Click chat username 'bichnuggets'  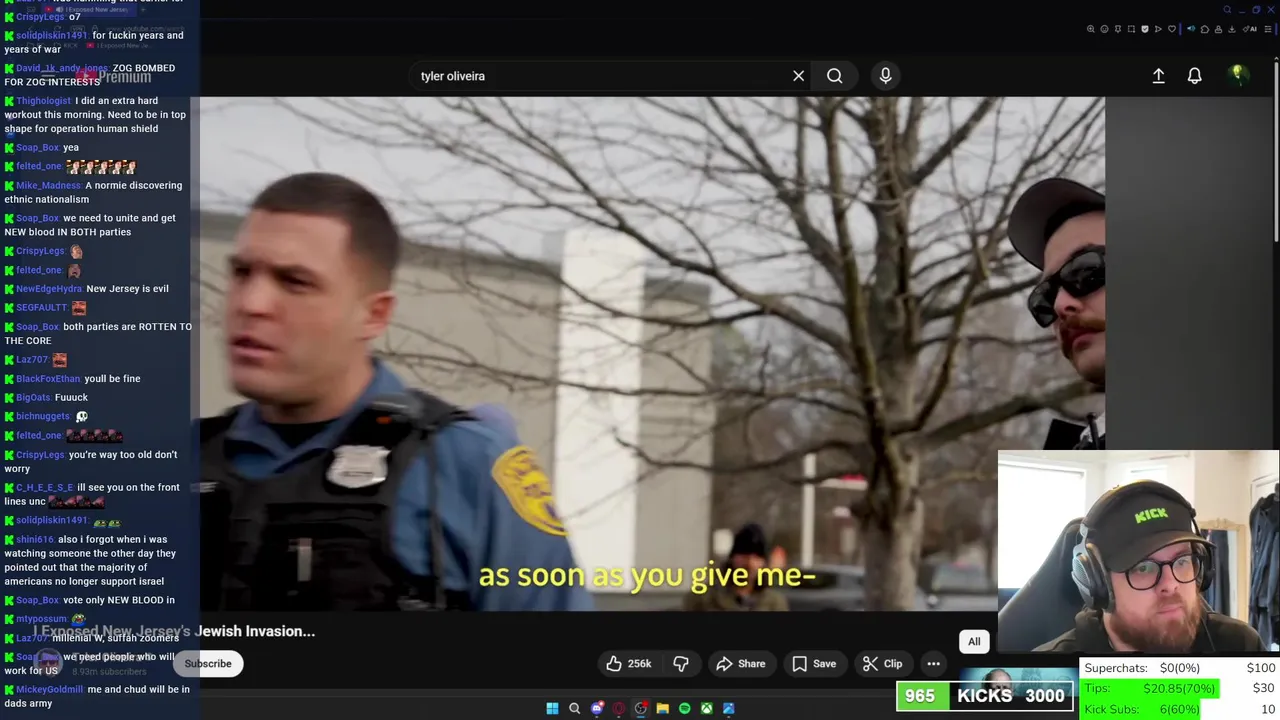[x=43, y=416]
